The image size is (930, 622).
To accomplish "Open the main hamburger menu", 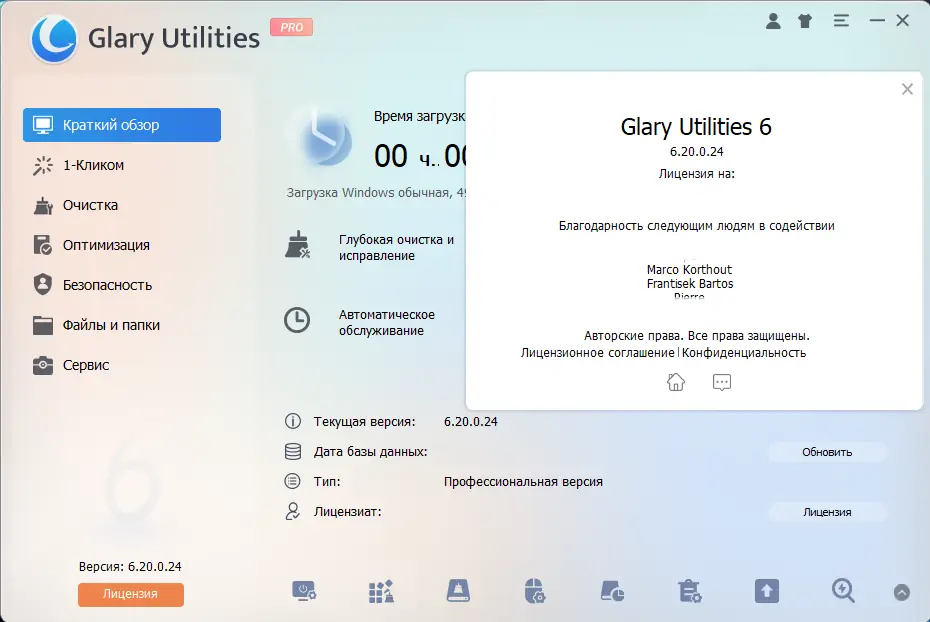I will tap(841, 21).
